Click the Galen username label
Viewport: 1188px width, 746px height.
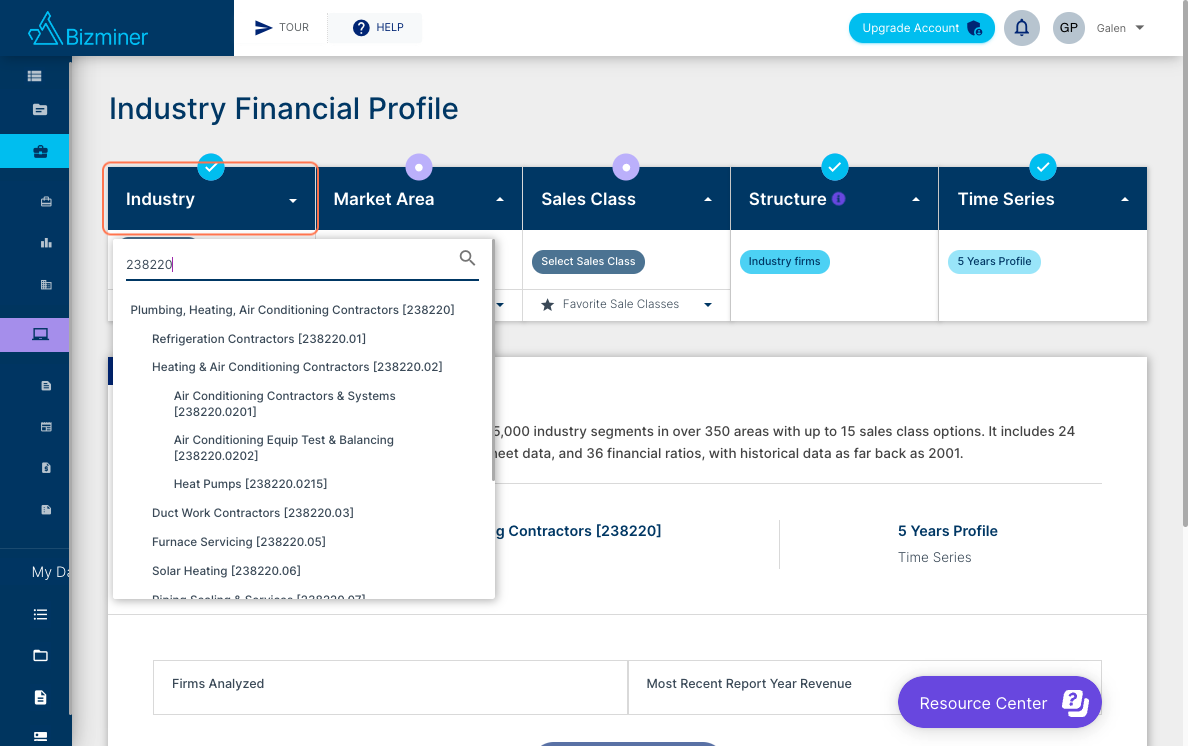tap(1111, 28)
